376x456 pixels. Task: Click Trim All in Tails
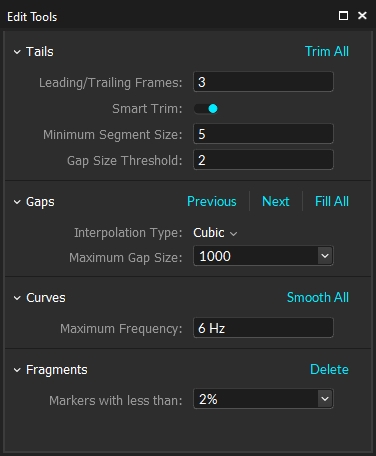pyautogui.click(x=327, y=52)
